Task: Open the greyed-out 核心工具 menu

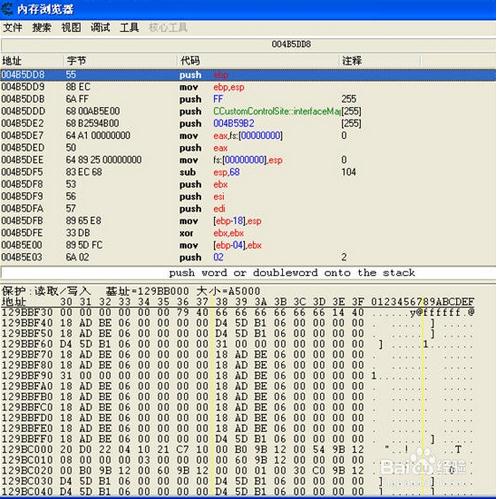Action: tap(168, 28)
